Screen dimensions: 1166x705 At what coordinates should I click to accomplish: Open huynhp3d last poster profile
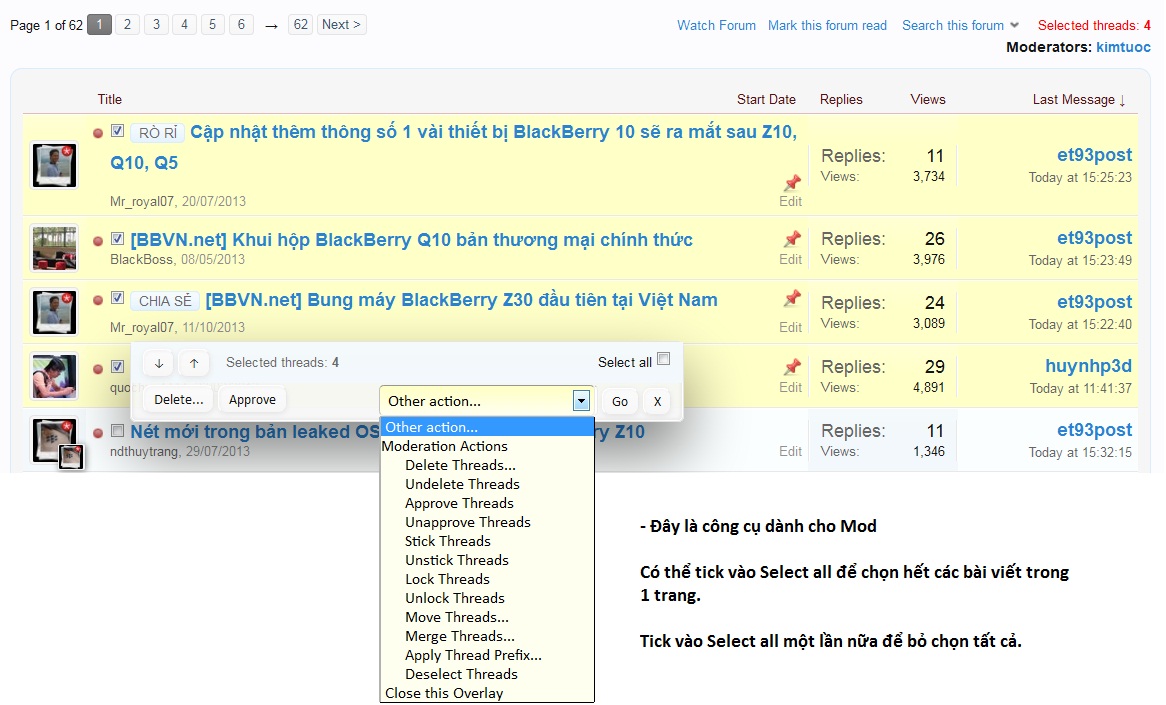pyautogui.click(x=1088, y=366)
